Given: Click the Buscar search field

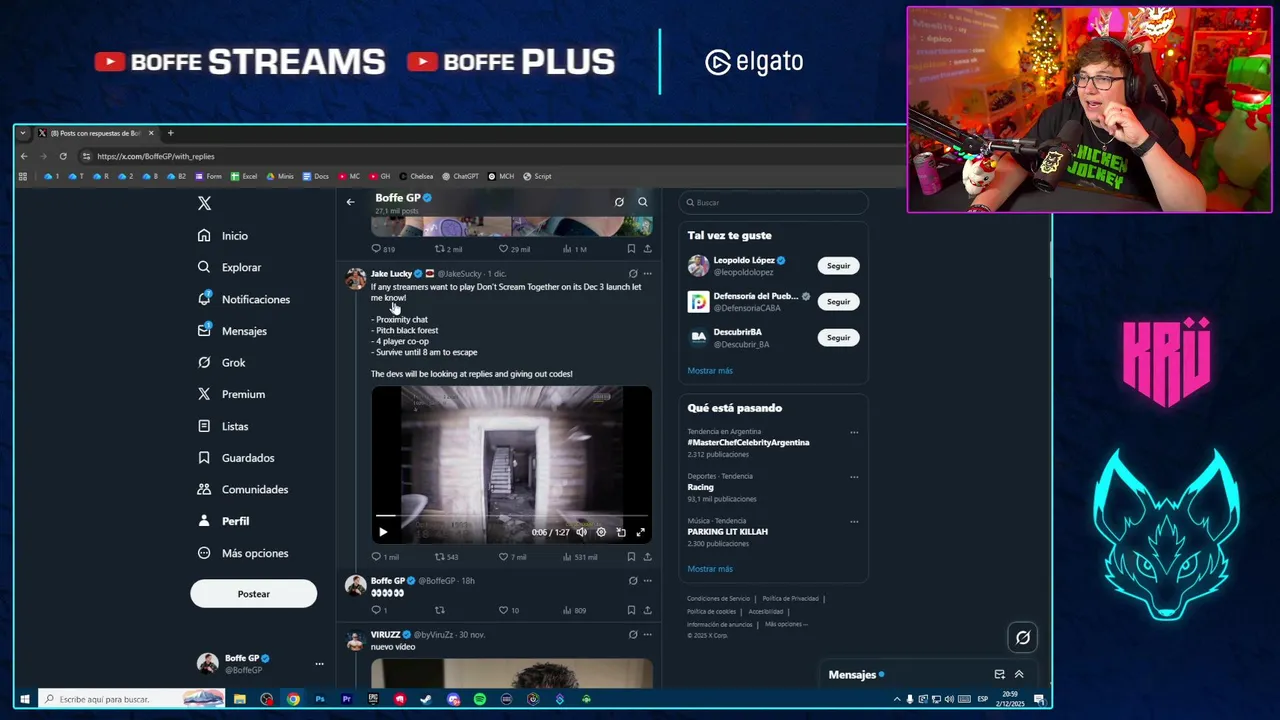Looking at the screenshot, I should [x=773, y=202].
